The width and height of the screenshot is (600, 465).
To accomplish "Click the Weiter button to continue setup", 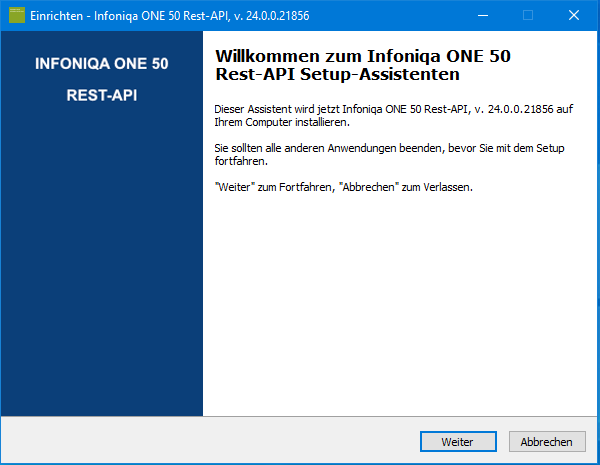I will [x=458, y=442].
